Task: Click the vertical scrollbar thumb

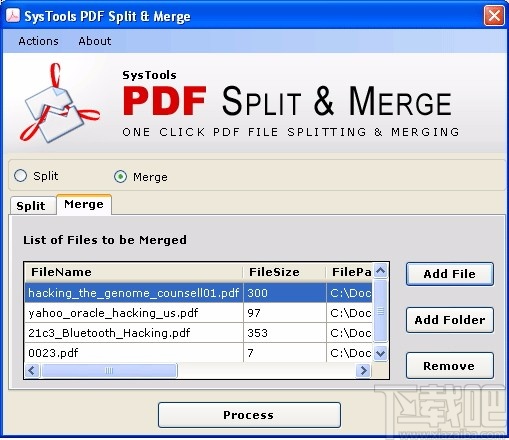Action: (380, 311)
